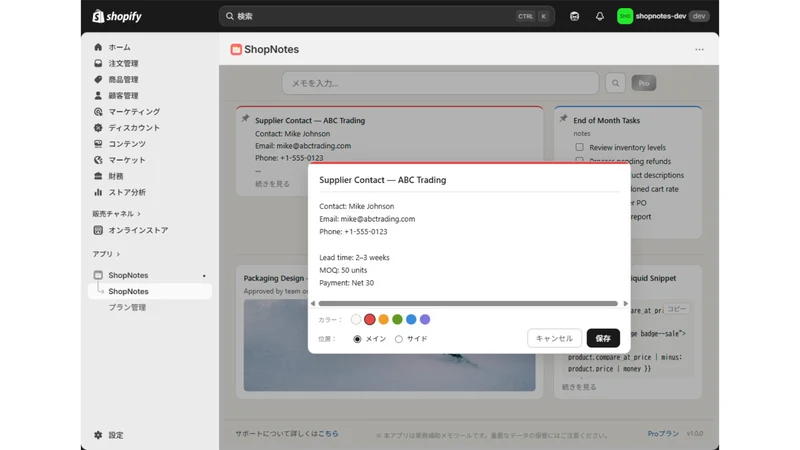Expand the アプリ apps section

pyautogui.click(x=106, y=254)
